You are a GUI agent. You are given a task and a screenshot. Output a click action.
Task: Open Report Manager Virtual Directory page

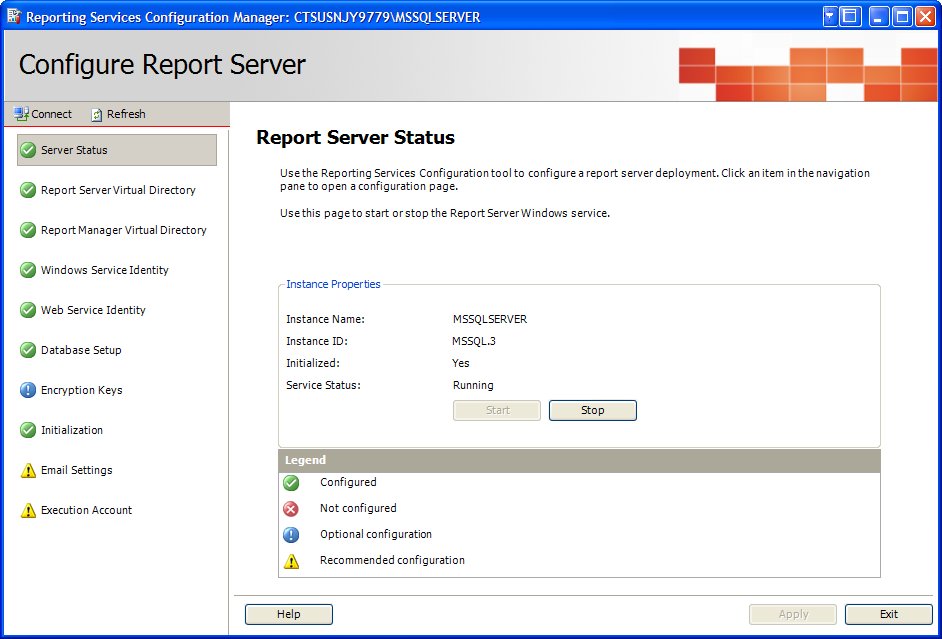[123, 230]
